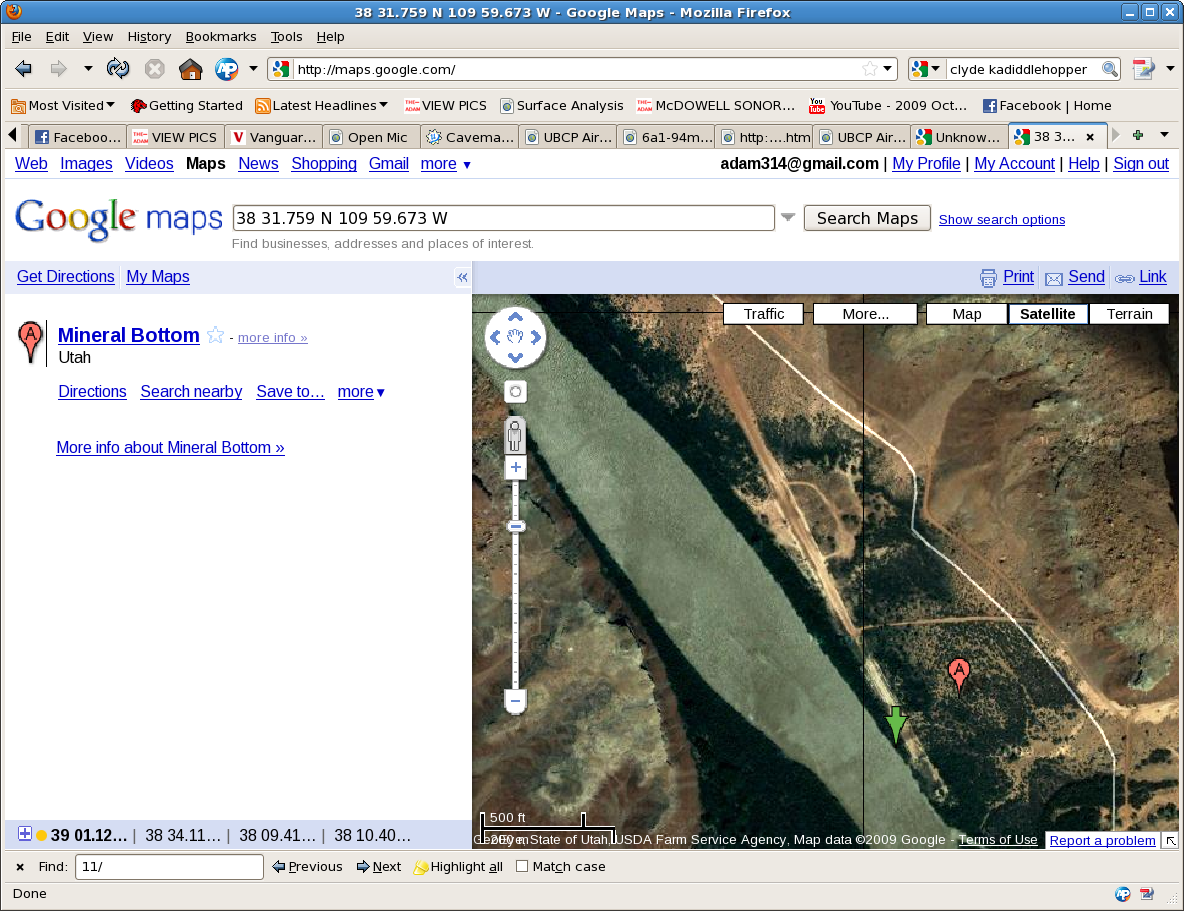Open the Bookmarks menu
The image size is (1184, 911).
[x=221, y=36]
